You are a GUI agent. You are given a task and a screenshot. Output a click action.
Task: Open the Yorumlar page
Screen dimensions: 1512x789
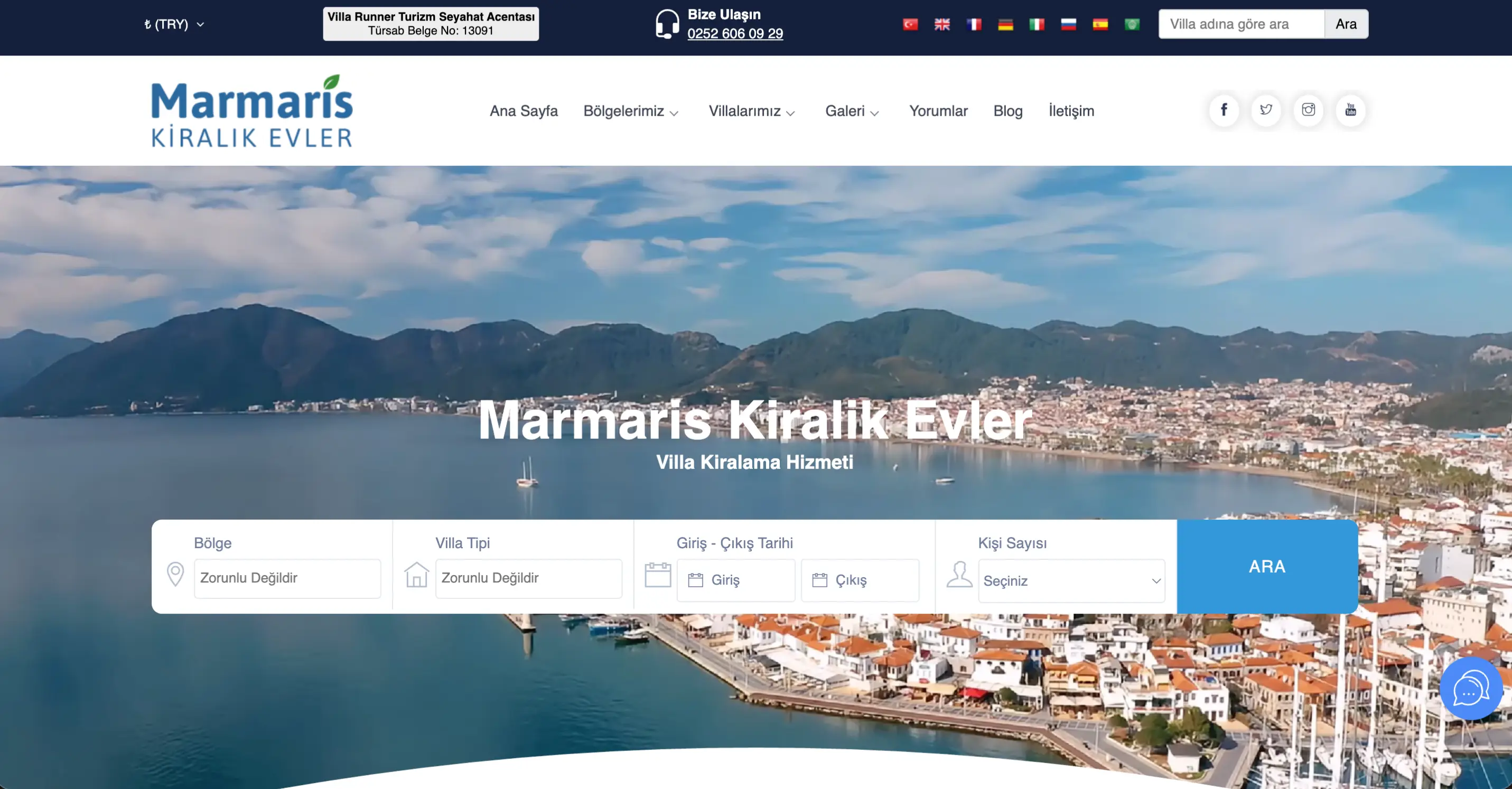point(938,111)
